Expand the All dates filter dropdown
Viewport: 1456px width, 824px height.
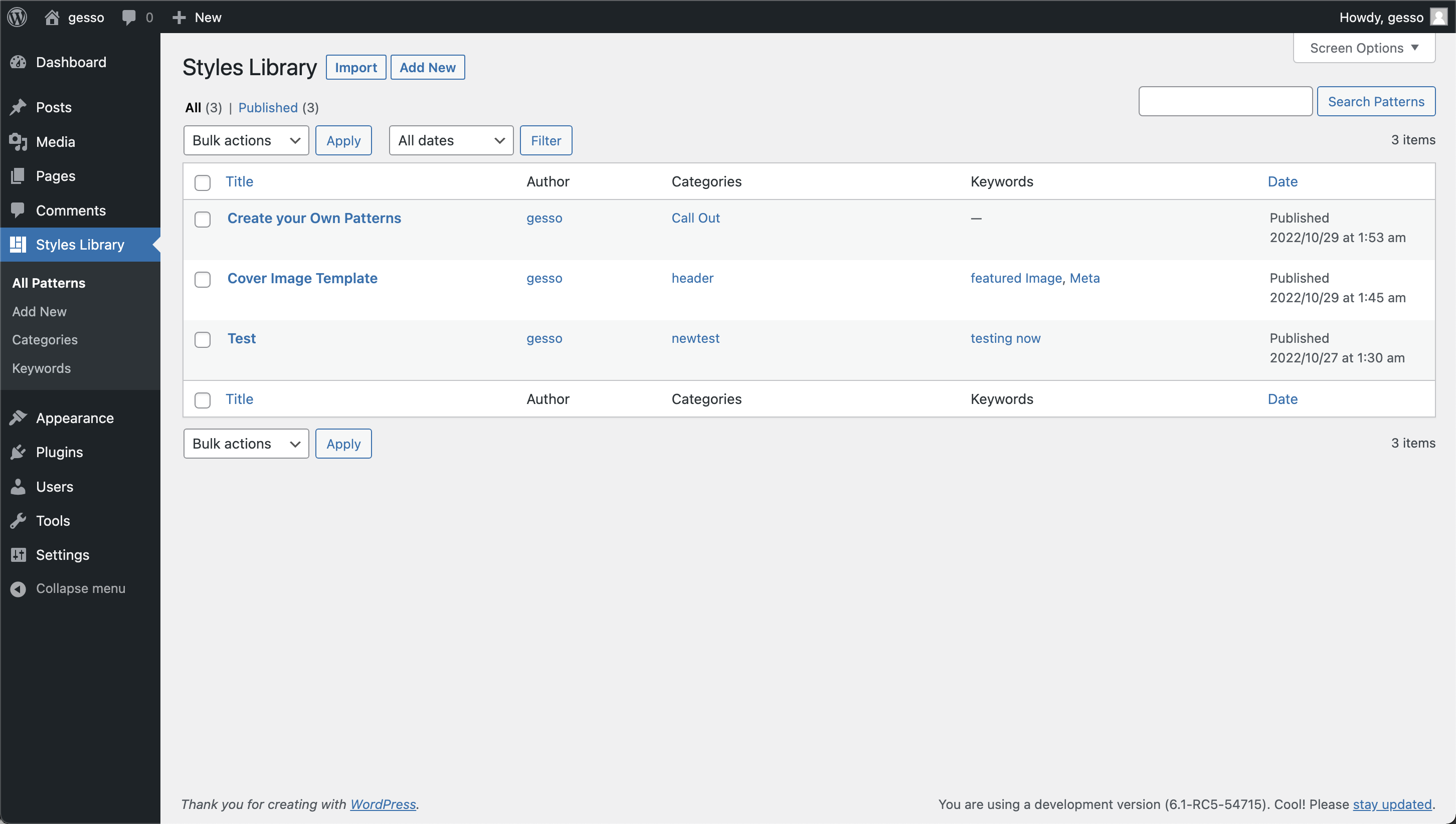click(450, 140)
